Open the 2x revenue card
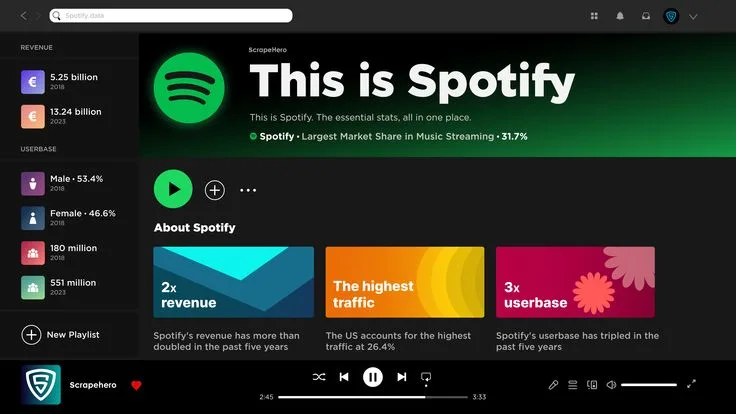Screen dimensions: 736x414 click(x=234, y=282)
